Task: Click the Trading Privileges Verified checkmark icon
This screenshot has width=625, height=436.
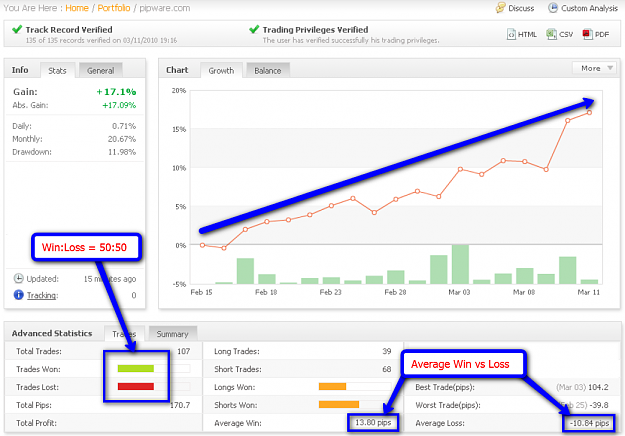Action: (254, 29)
